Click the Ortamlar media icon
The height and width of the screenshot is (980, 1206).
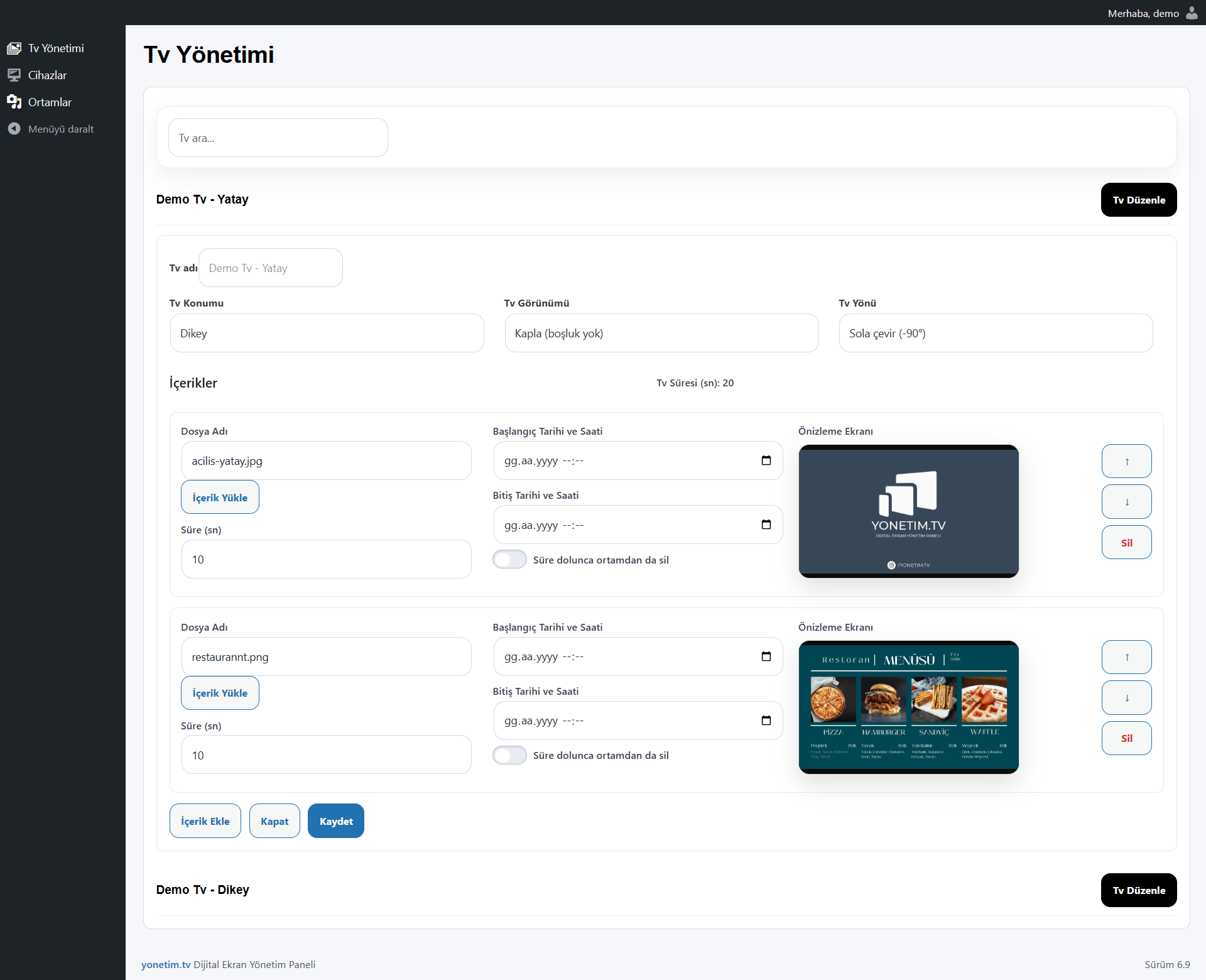[x=14, y=102]
